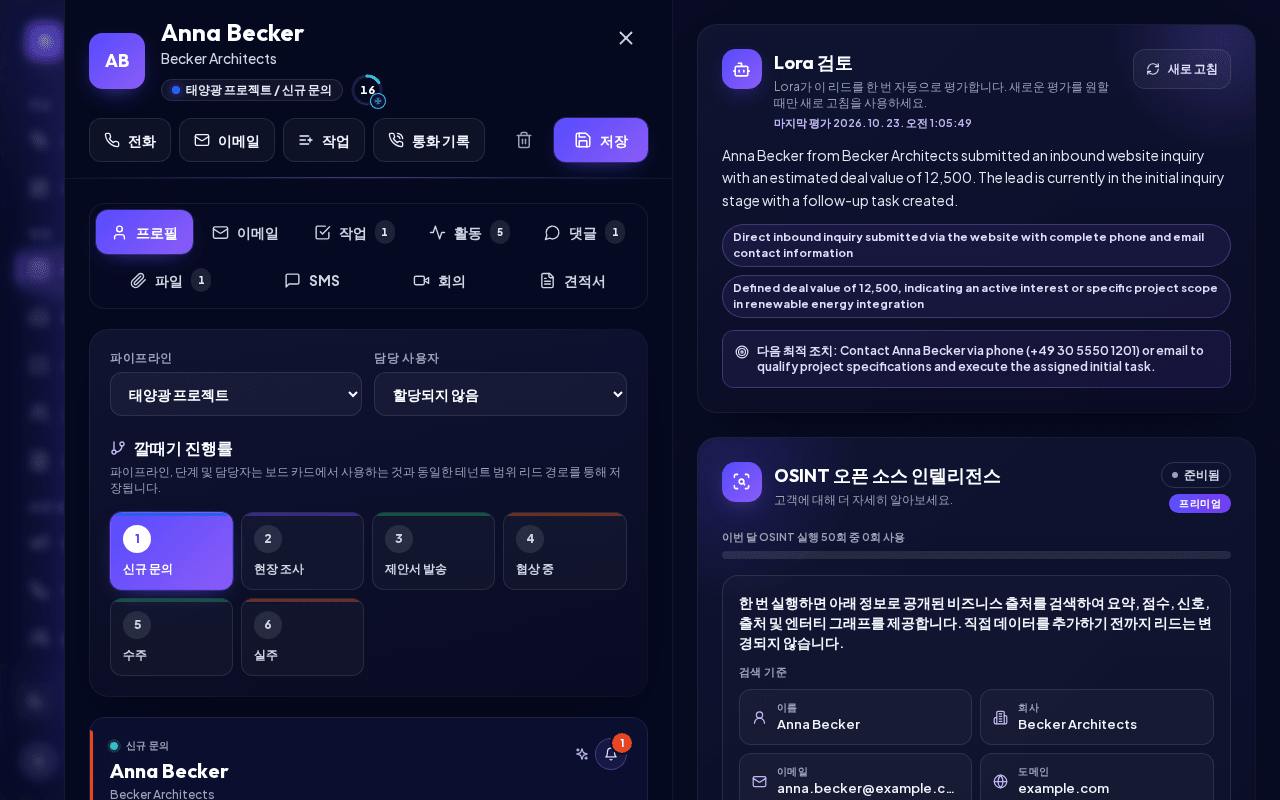1280x800 pixels.
Task: Click the AB avatar
Action: (117, 61)
